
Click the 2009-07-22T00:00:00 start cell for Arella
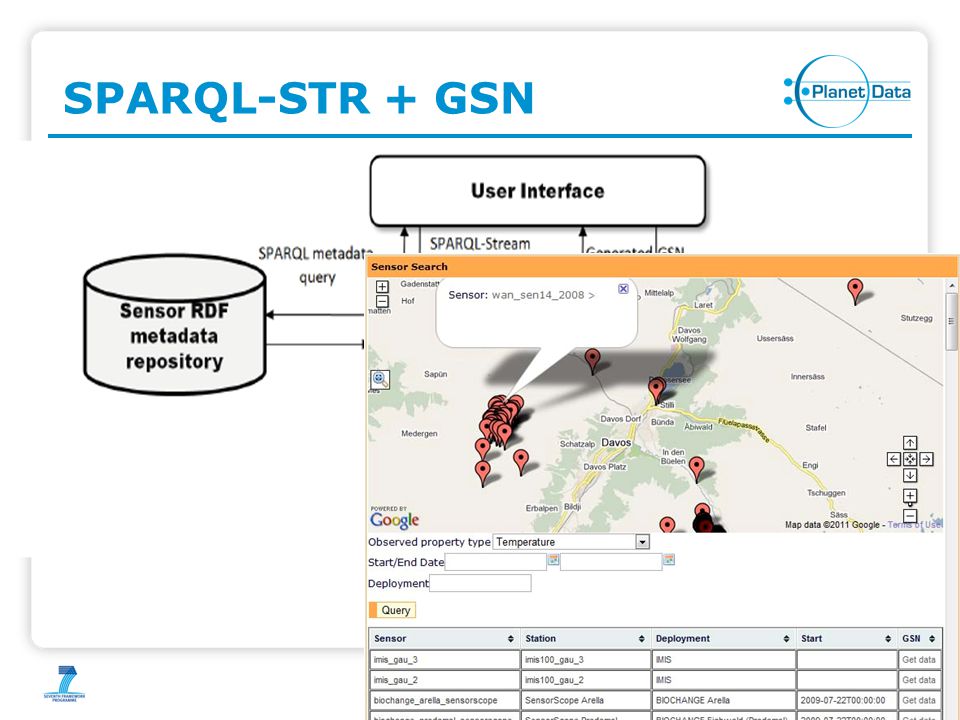pos(847,700)
